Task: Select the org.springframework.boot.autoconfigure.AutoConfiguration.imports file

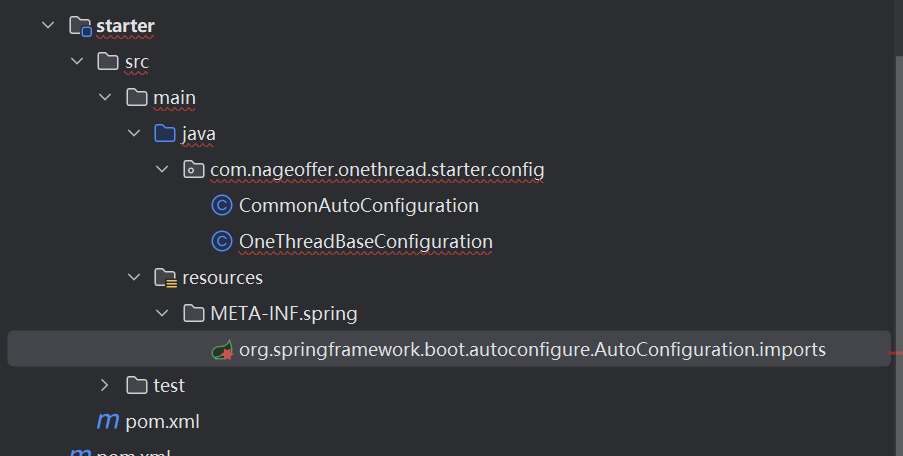Action: tap(532, 350)
